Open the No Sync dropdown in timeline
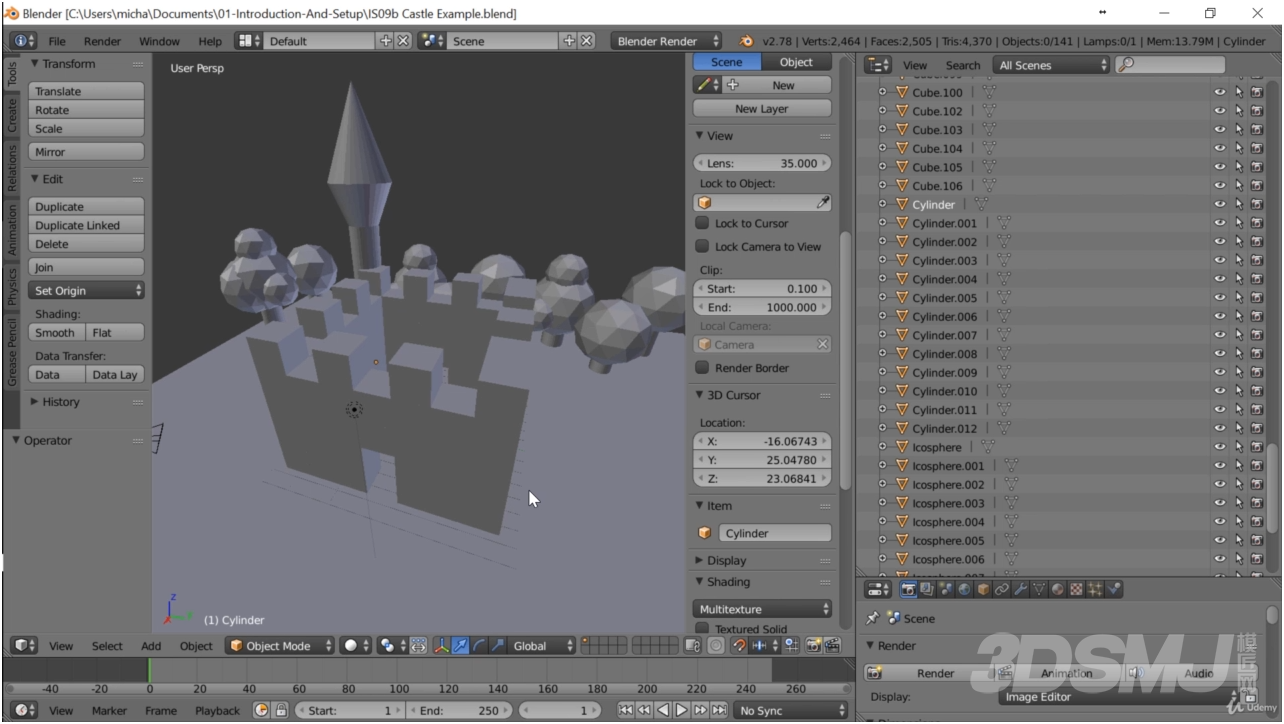Viewport: 1284px width, 724px height. pos(791,710)
